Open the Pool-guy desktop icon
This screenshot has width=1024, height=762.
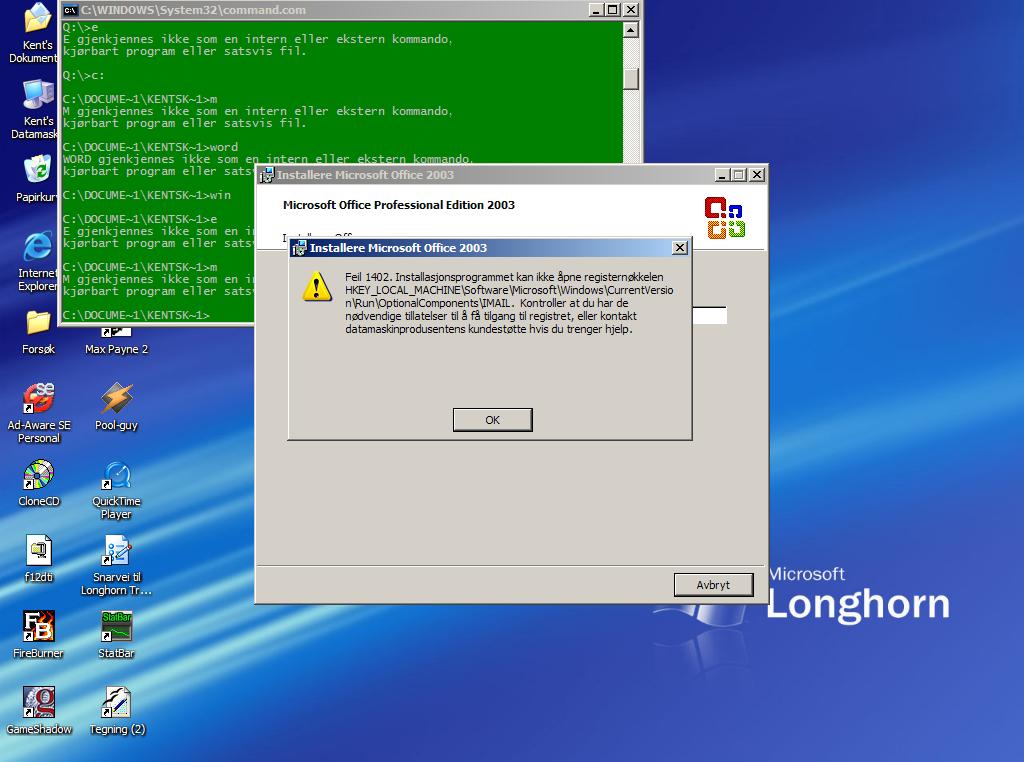point(116,407)
